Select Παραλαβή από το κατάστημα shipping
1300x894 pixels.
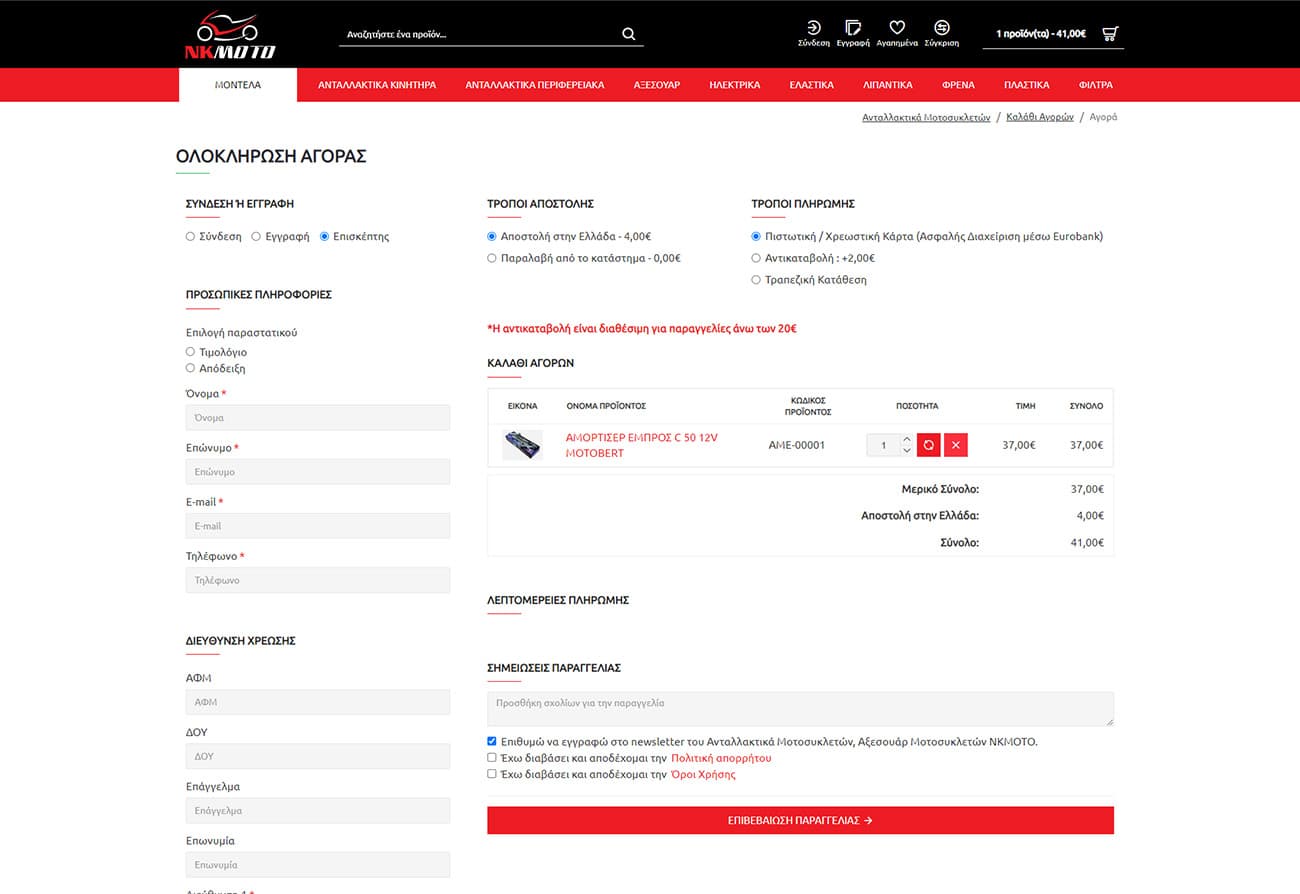(492, 258)
